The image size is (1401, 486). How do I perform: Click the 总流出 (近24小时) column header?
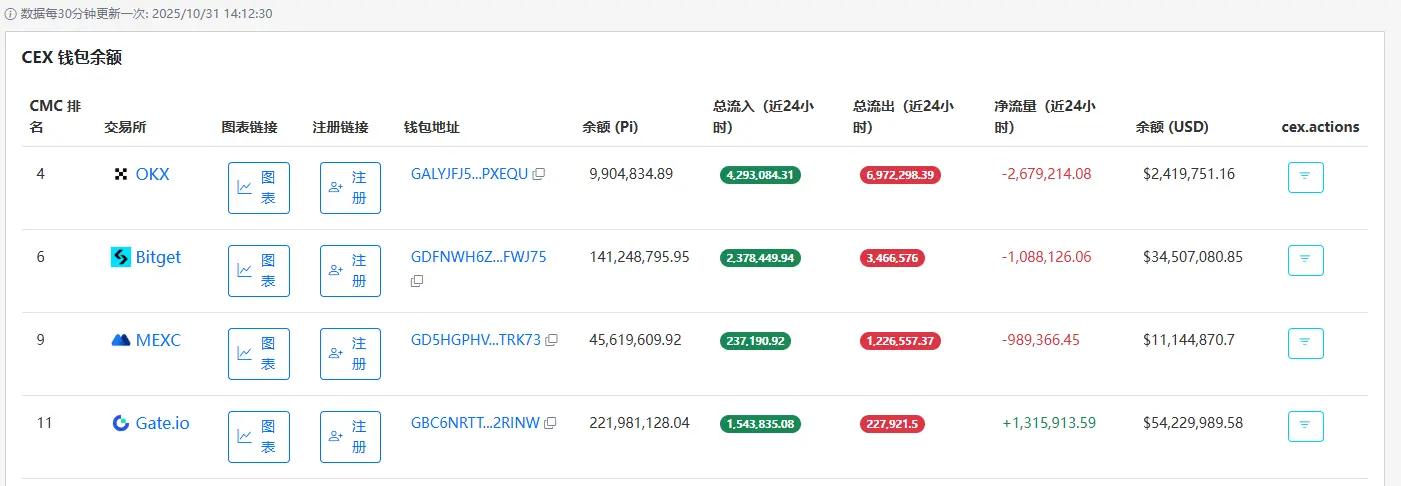903,116
